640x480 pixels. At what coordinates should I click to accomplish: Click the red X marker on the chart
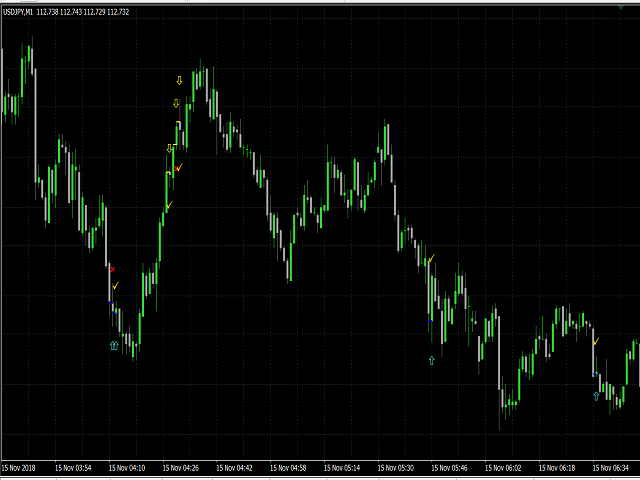click(113, 269)
